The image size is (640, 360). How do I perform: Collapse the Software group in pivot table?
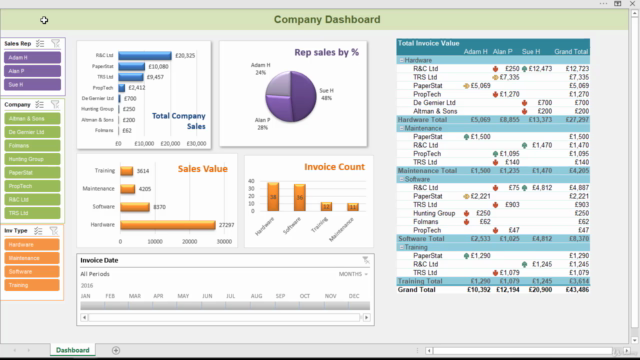401,179
